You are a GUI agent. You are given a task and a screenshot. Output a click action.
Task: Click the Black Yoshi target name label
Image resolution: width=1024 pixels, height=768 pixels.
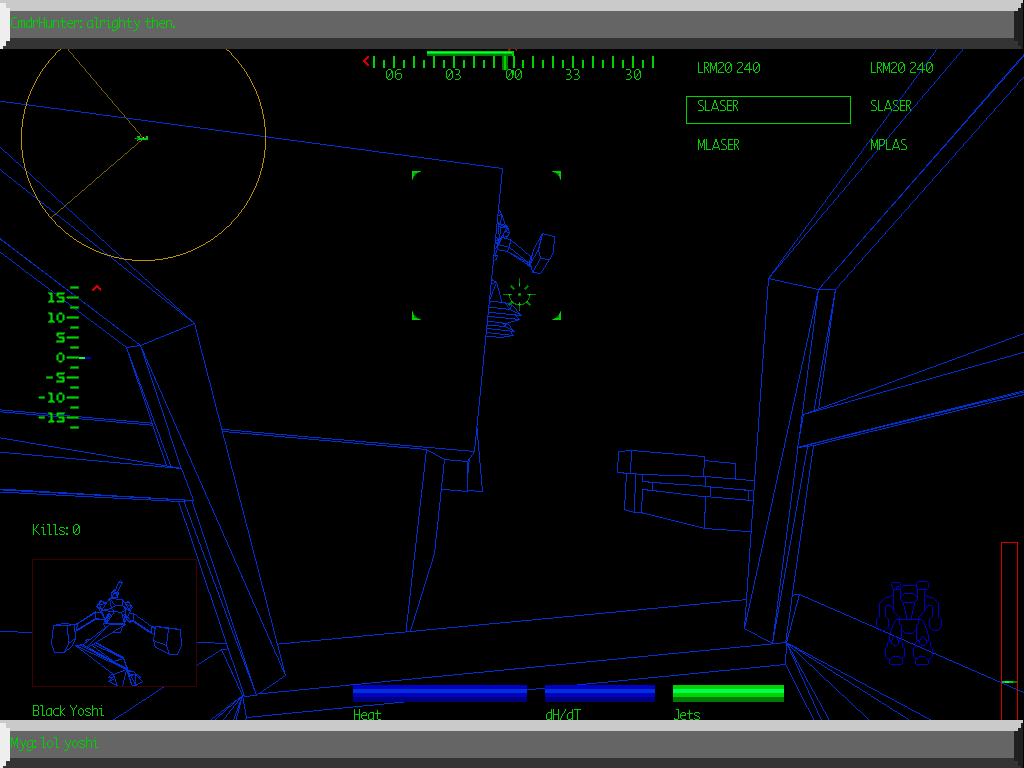click(x=68, y=711)
